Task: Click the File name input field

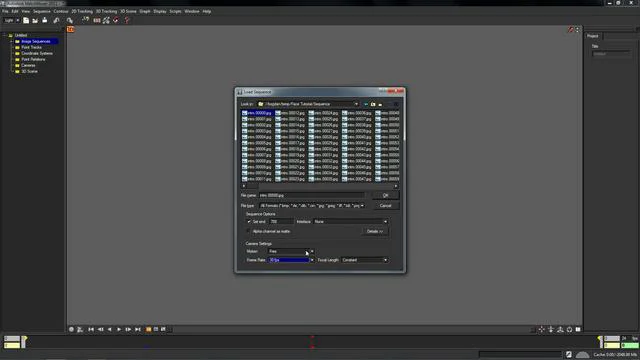Action: [x=312, y=196]
